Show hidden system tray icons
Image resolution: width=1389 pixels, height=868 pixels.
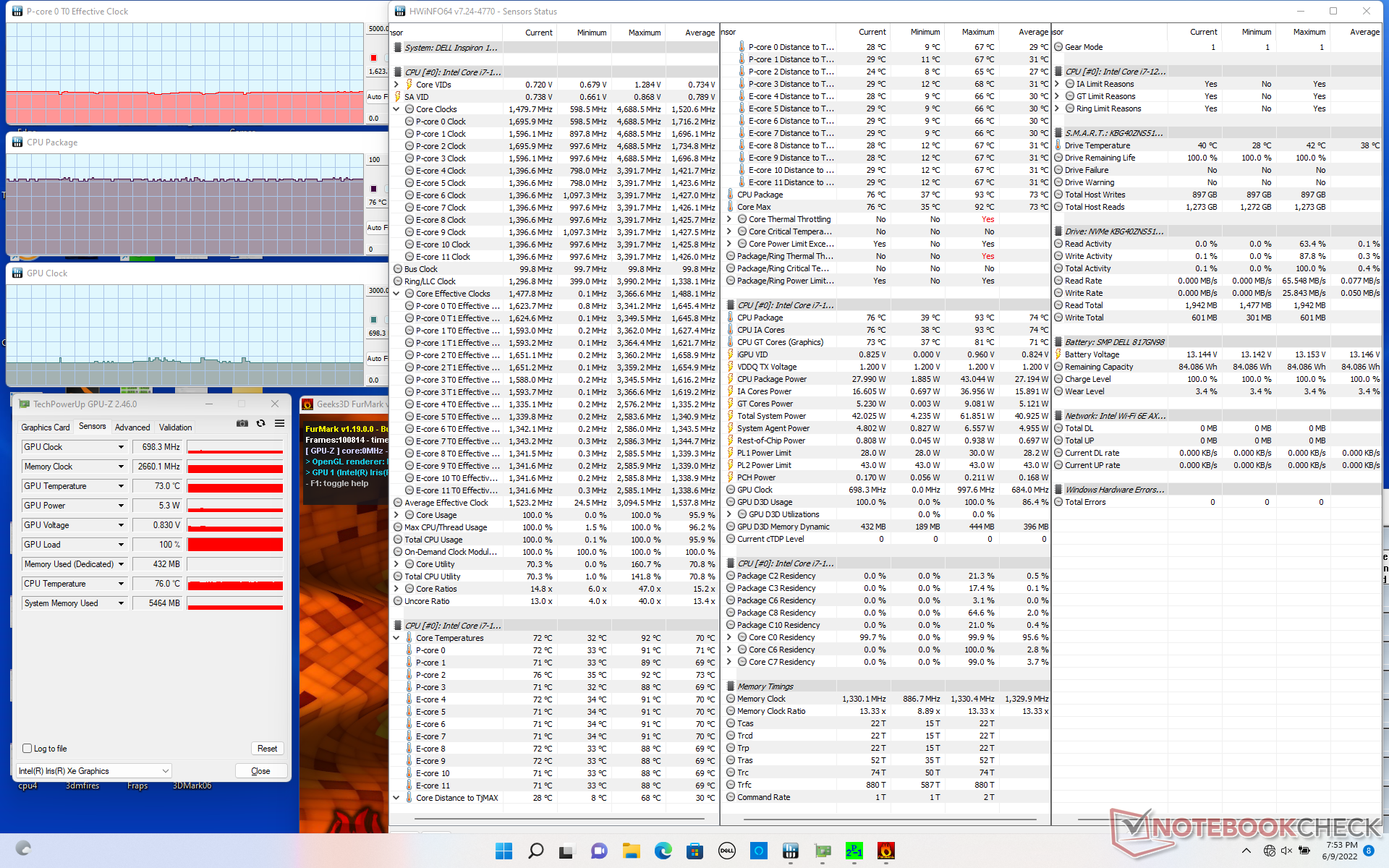click(x=1246, y=851)
